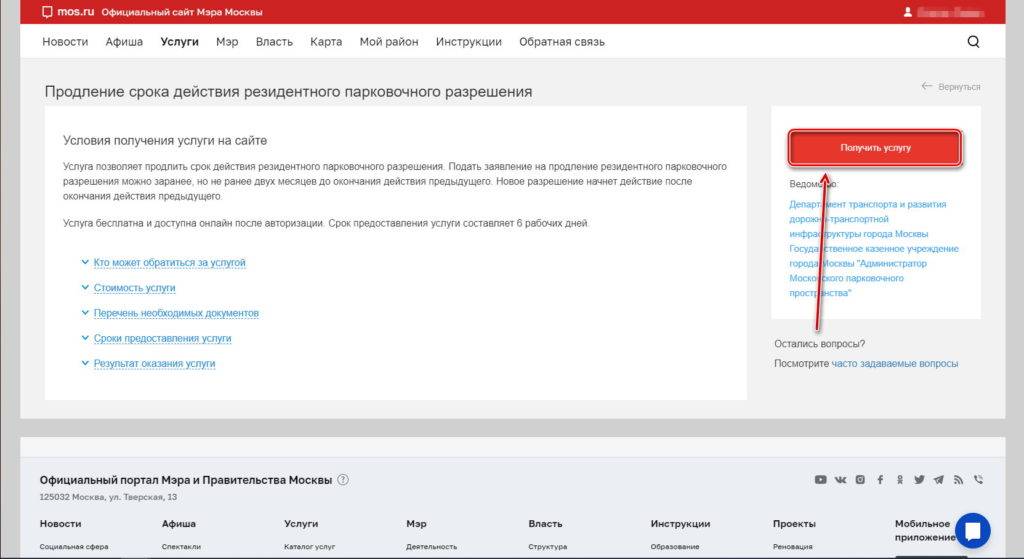This screenshot has height=559, width=1024.
Task: Open the Instagram icon in footer
Action: (860, 480)
